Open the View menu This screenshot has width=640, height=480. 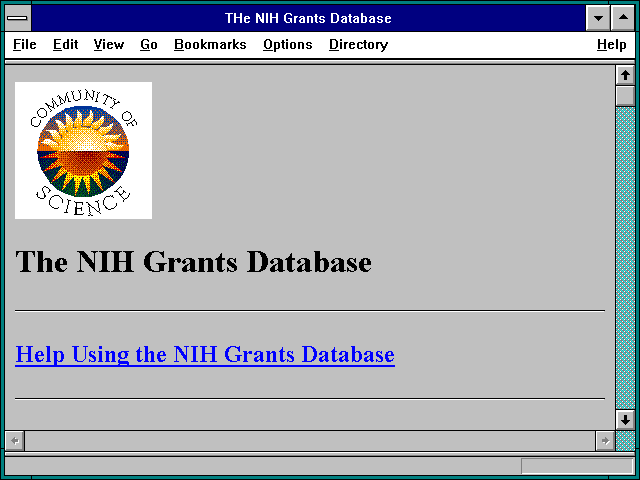click(x=109, y=44)
